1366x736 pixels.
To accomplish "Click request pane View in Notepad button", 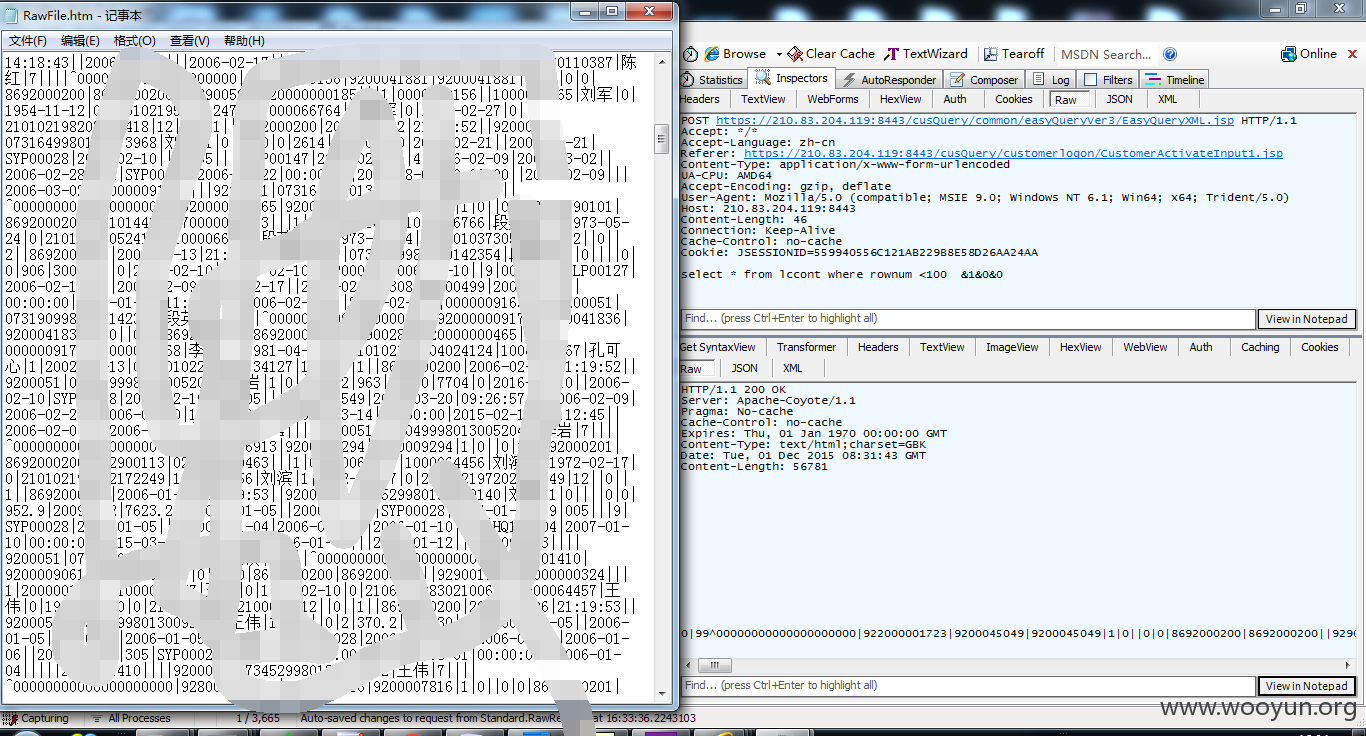I will (x=1306, y=319).
